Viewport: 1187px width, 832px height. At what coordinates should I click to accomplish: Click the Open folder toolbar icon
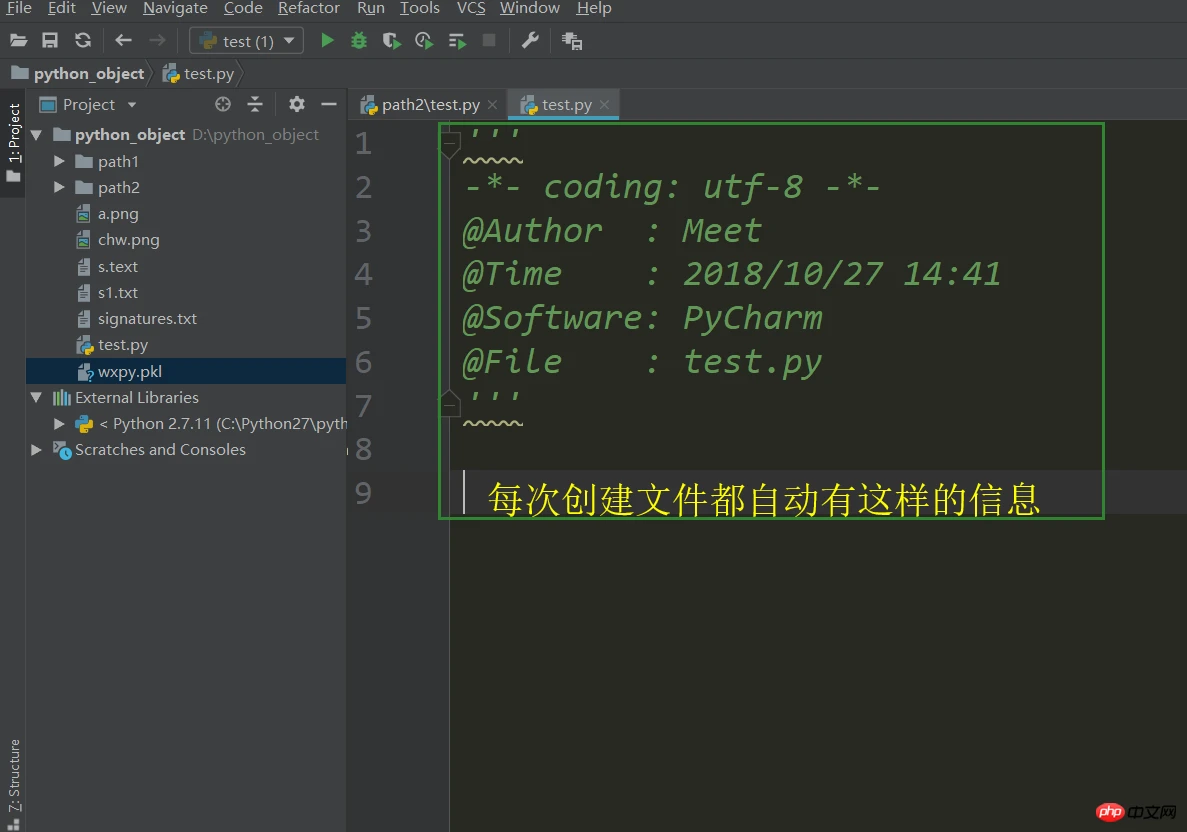[18, 41]
